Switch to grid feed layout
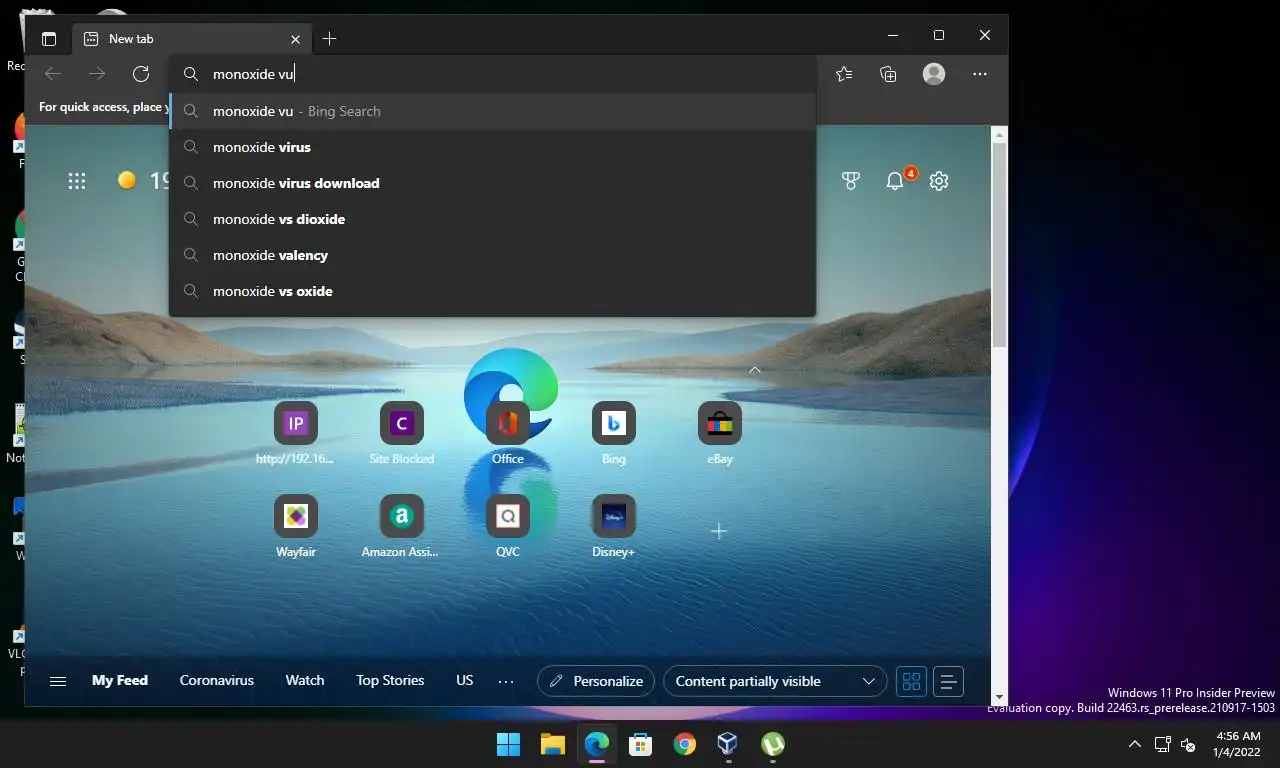This screenshot has width=1280, height=768. coord(911,682)
